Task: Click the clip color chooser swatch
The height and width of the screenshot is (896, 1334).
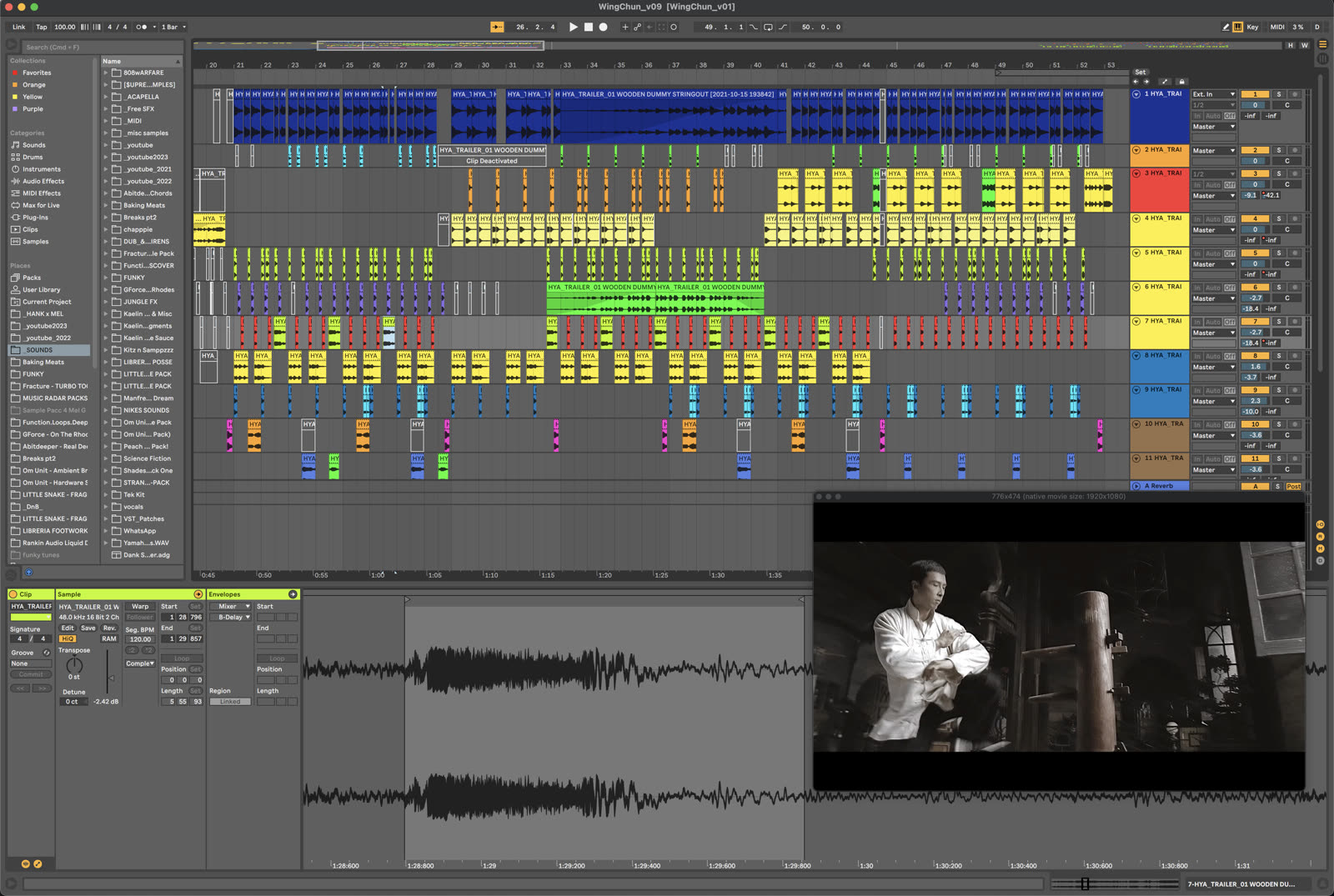Action: 30,618
